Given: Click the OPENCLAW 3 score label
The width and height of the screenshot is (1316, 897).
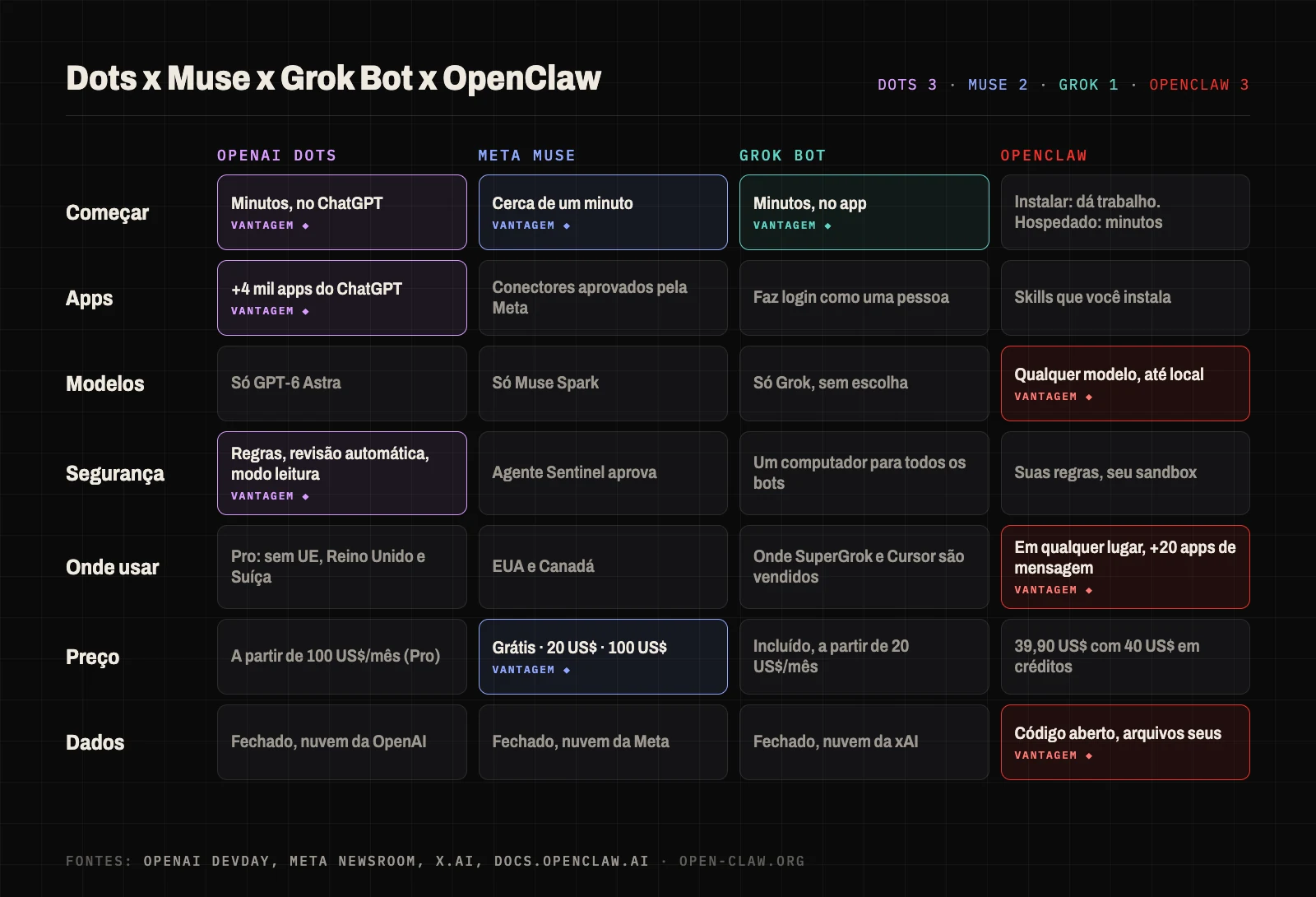Looking at the screenshot, I should coord(1199,85).
